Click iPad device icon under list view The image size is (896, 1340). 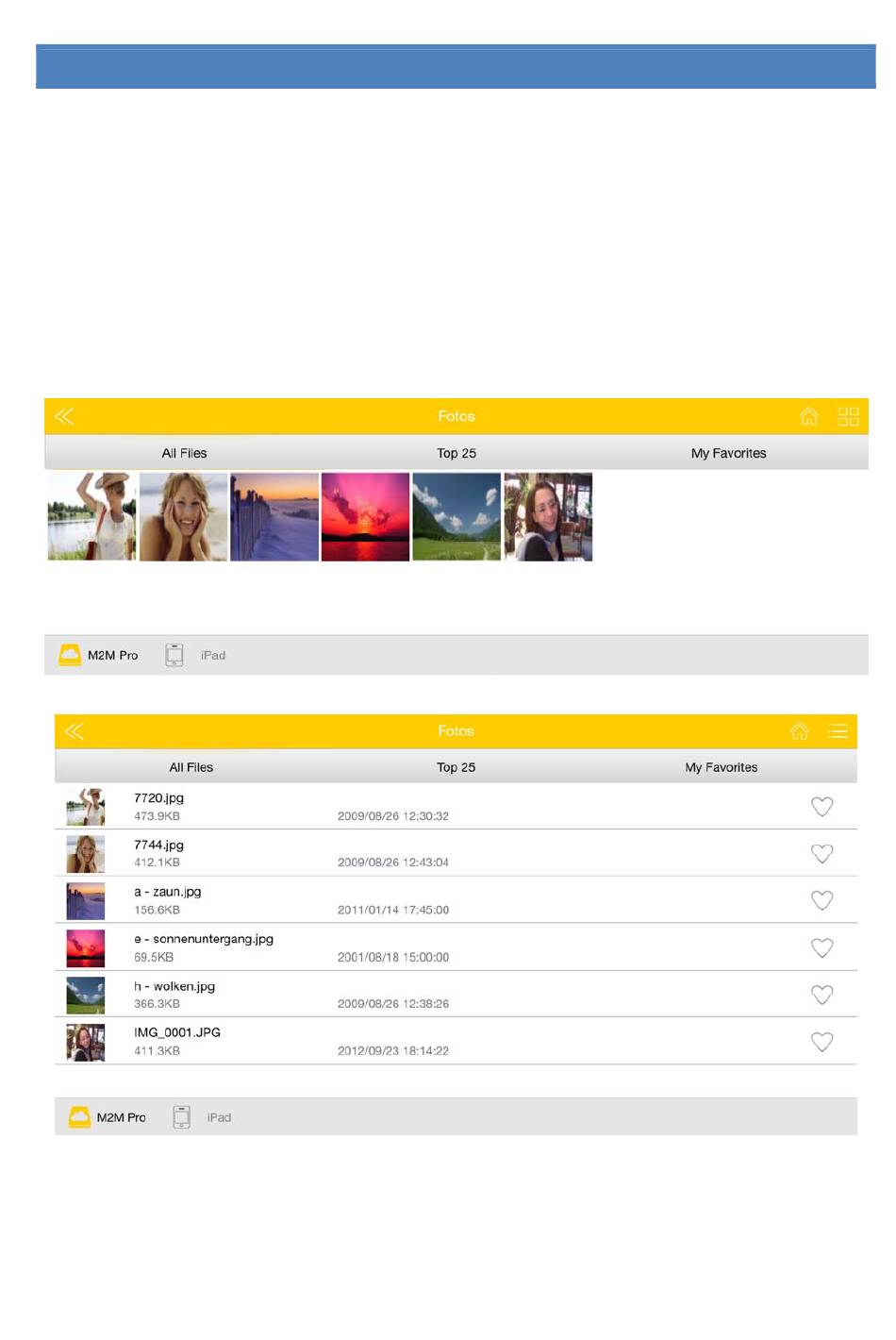click(x=182, y=1117)
